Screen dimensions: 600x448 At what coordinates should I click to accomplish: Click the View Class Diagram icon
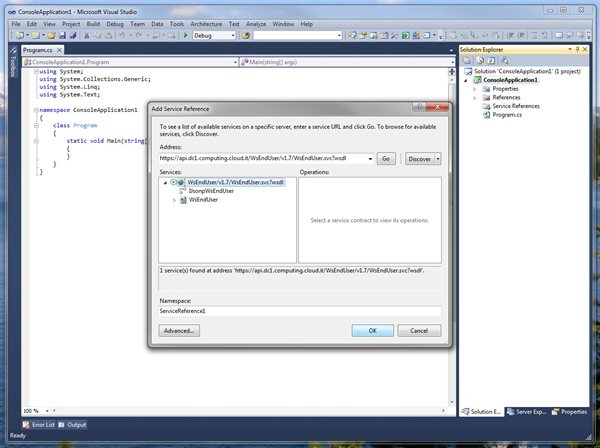pyautogui.click(x=505, y=60)
